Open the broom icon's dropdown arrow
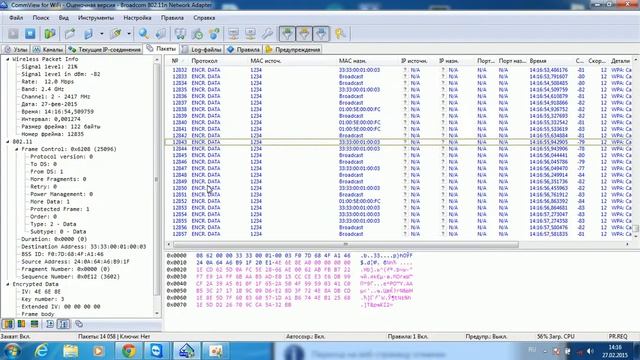640x360 pixels. [x=129, y=34]
